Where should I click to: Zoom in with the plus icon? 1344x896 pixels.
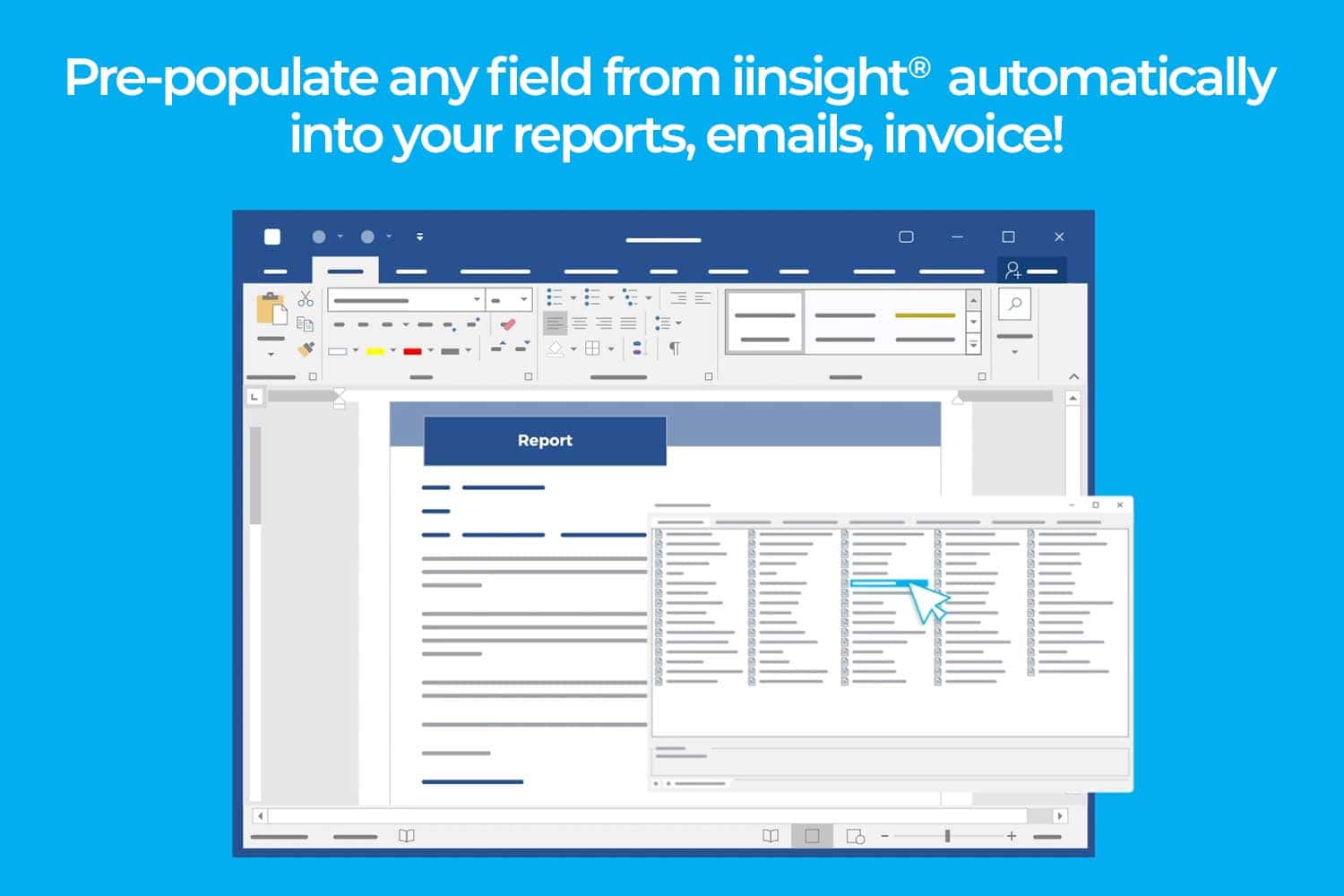coord(1012,836)
